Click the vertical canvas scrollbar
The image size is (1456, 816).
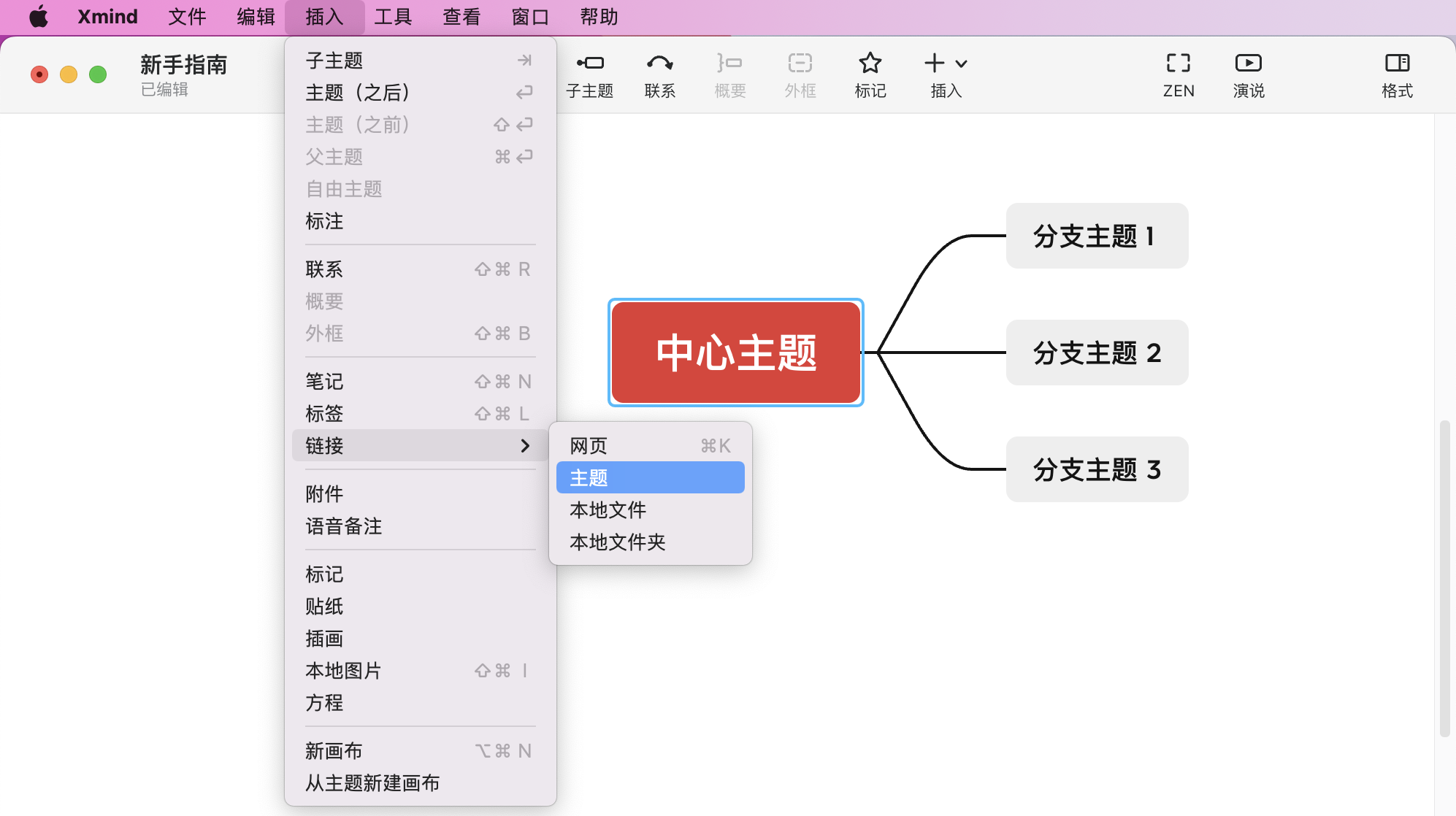point(1444,578)
